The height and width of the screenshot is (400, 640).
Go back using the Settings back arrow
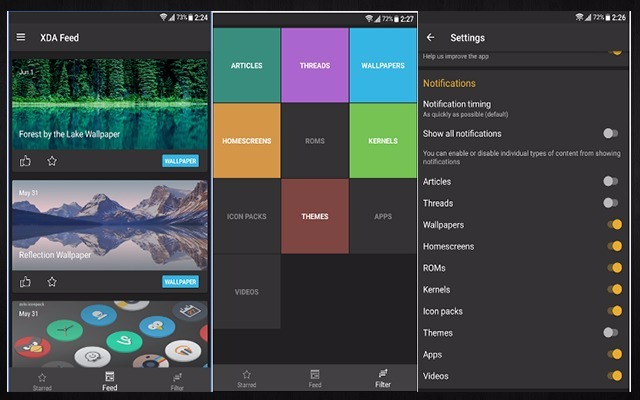pos(431,38)
